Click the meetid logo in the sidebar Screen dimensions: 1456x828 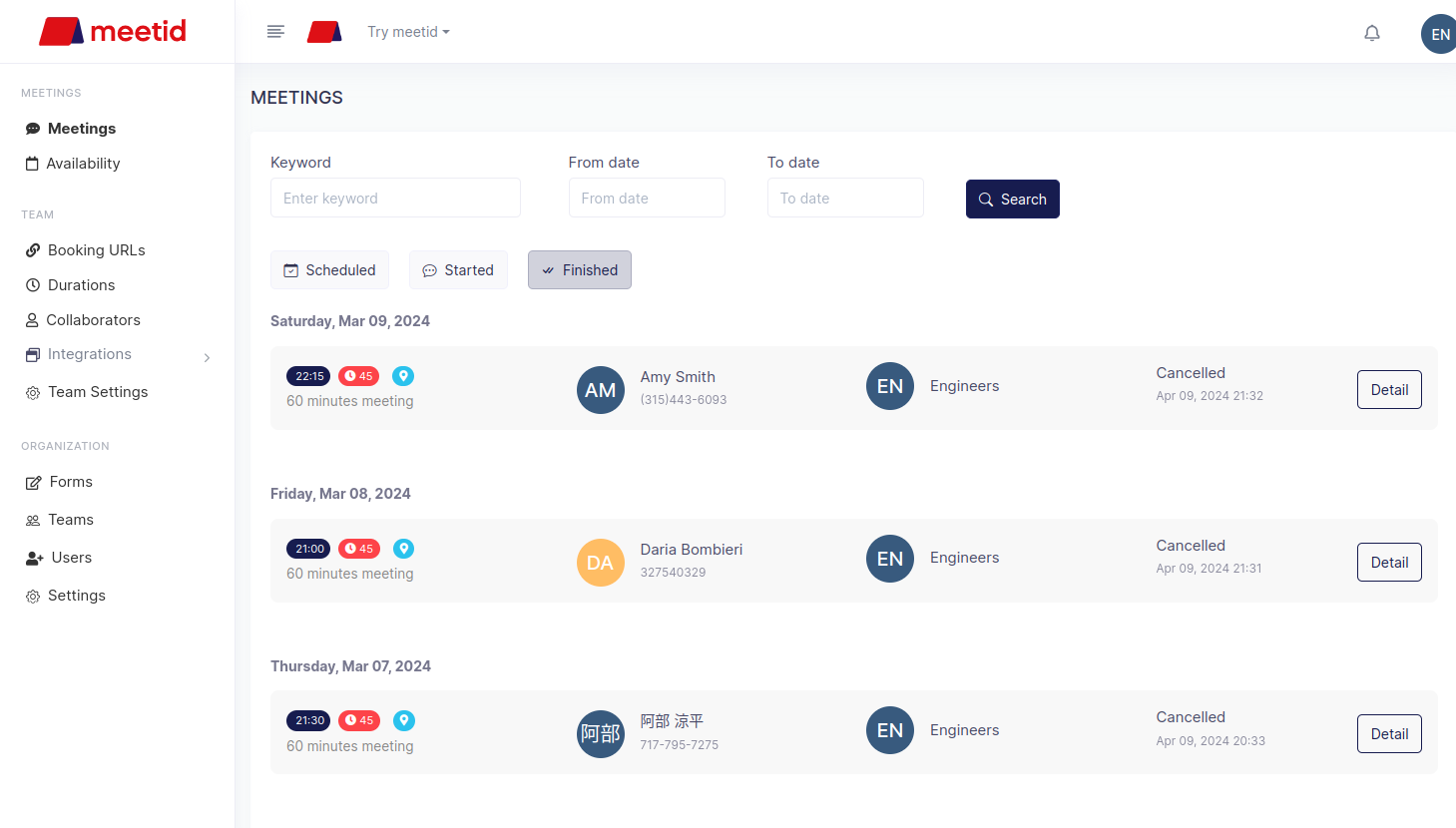(113, 31)
